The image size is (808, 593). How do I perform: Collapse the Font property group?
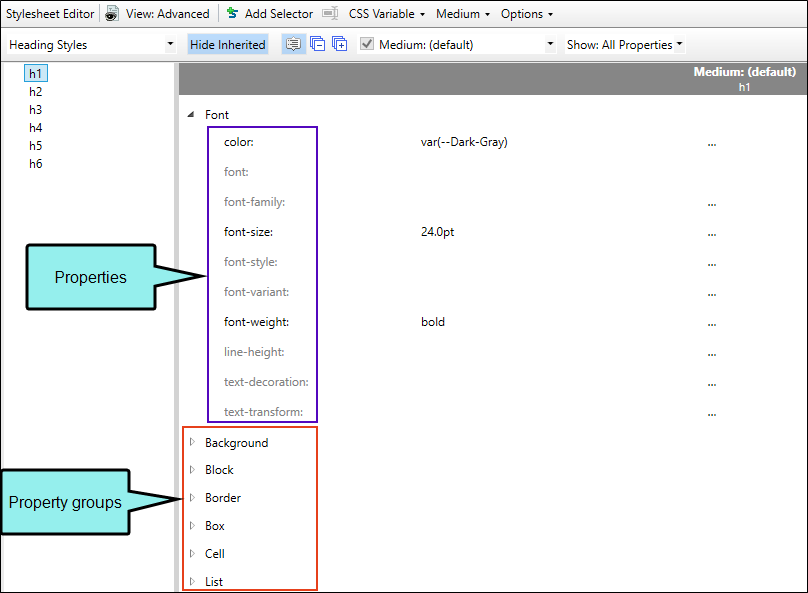point(192,115)
